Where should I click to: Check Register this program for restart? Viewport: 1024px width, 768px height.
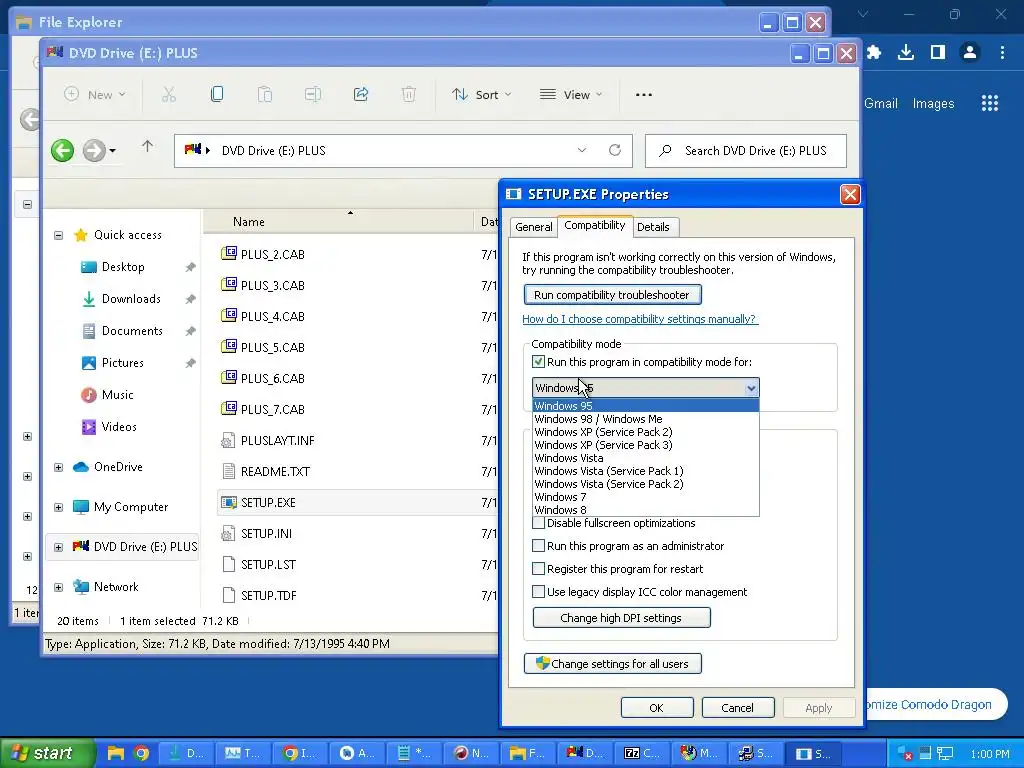[x=539, y=569]
